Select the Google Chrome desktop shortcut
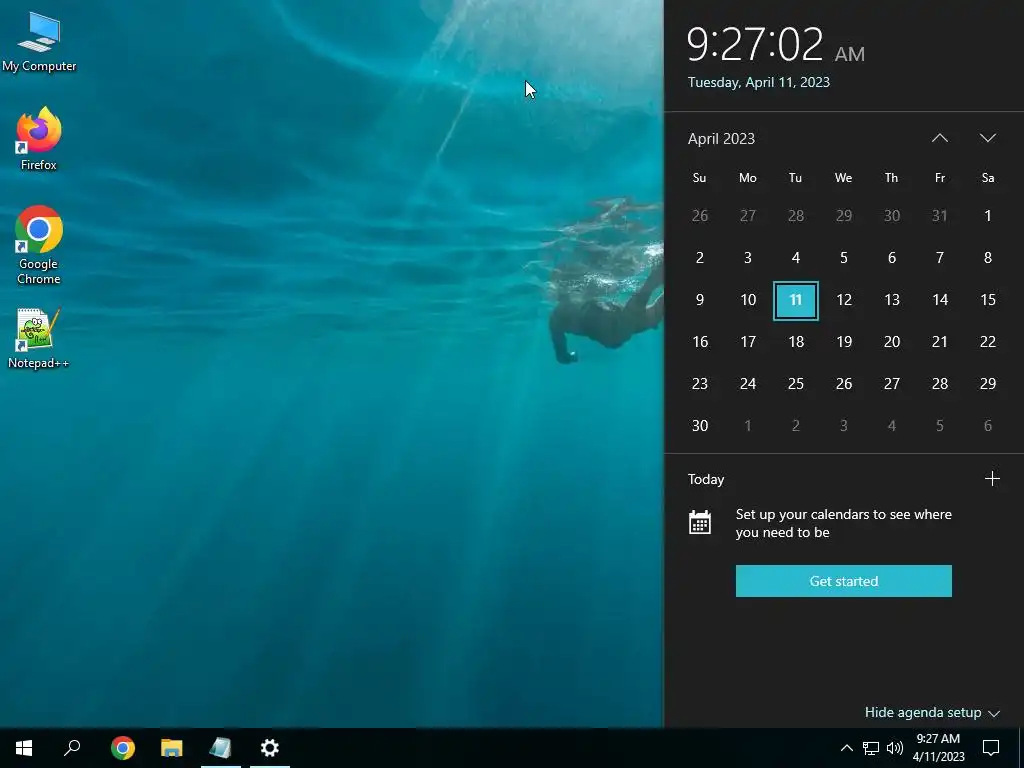 [39, 245]
